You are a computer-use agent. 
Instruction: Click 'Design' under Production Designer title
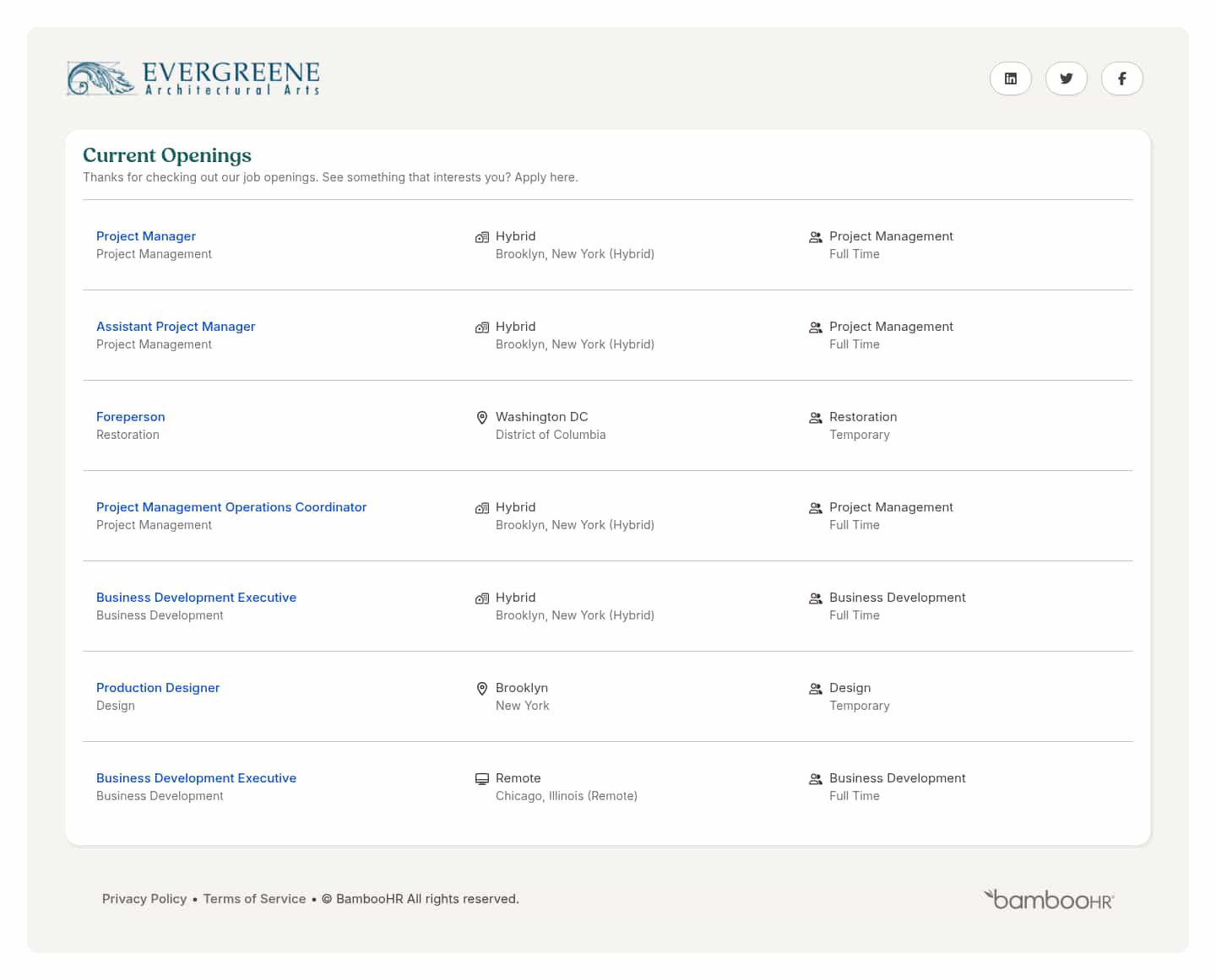tap(116, 706)
